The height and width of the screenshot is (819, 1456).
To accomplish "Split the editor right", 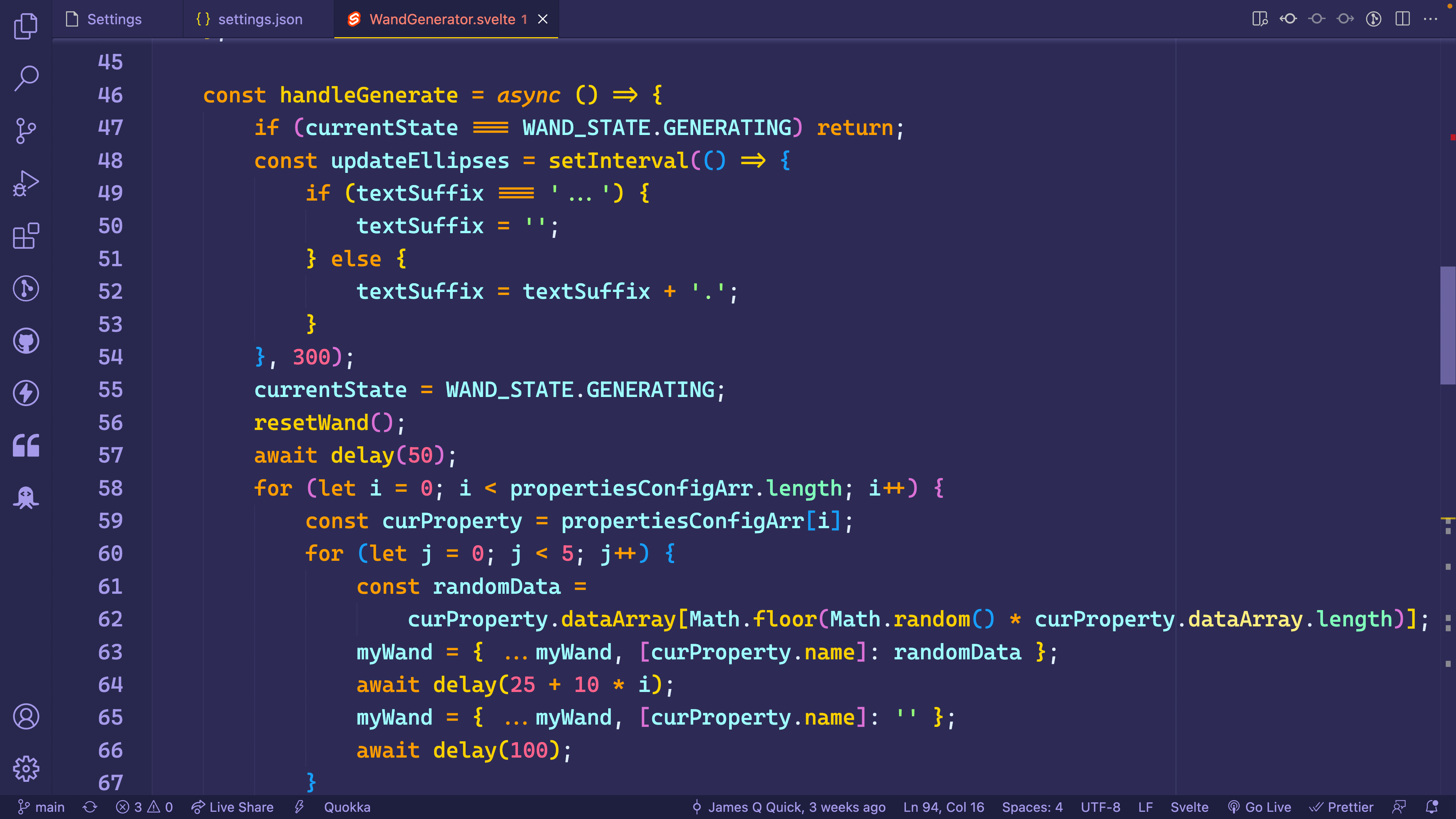I will [1402, 19].
